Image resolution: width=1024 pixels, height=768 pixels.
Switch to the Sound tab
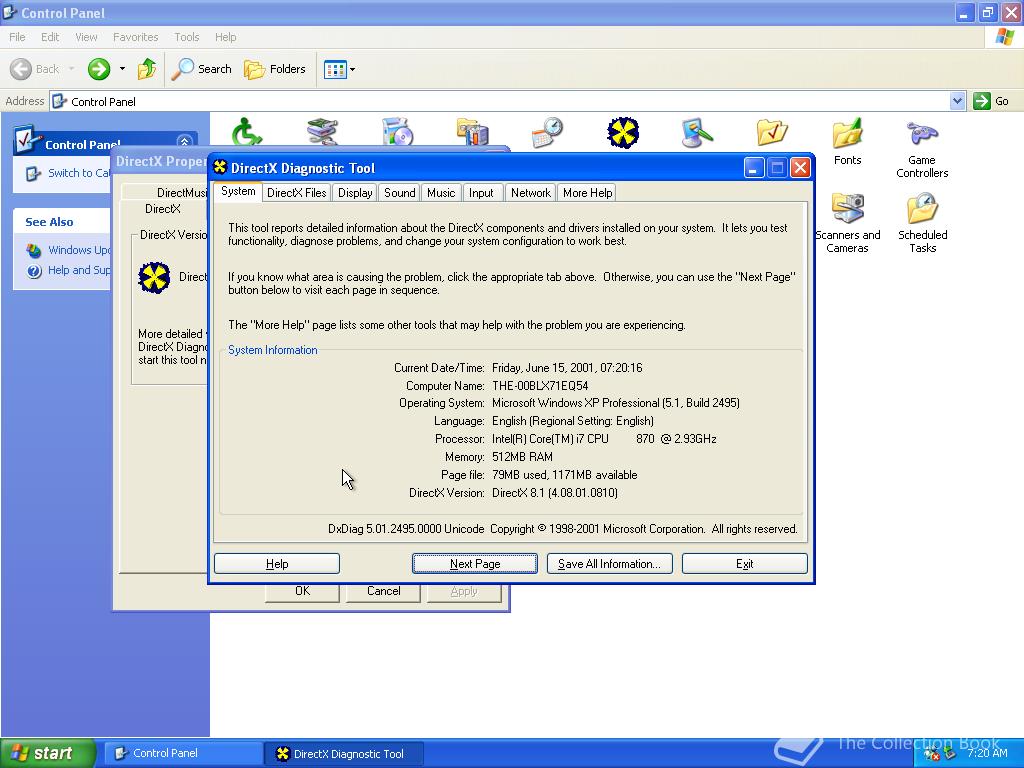pyautogui.click(x=400, y=193)
